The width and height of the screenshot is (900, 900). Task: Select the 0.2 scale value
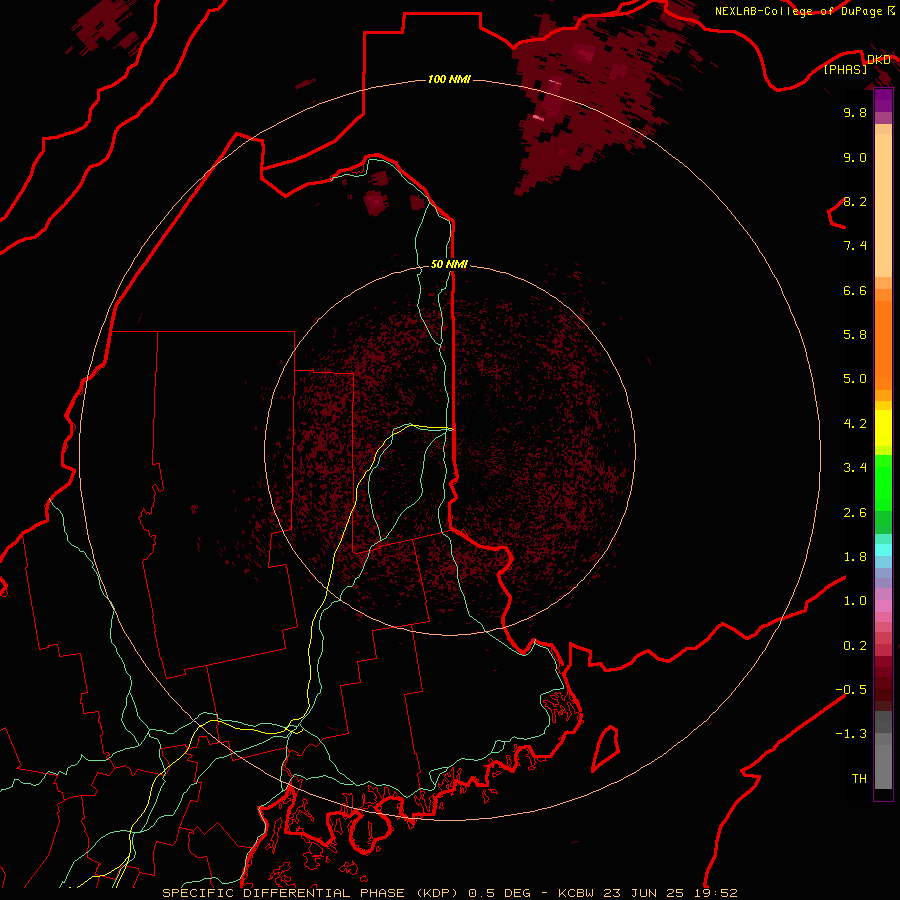(855, 646)
